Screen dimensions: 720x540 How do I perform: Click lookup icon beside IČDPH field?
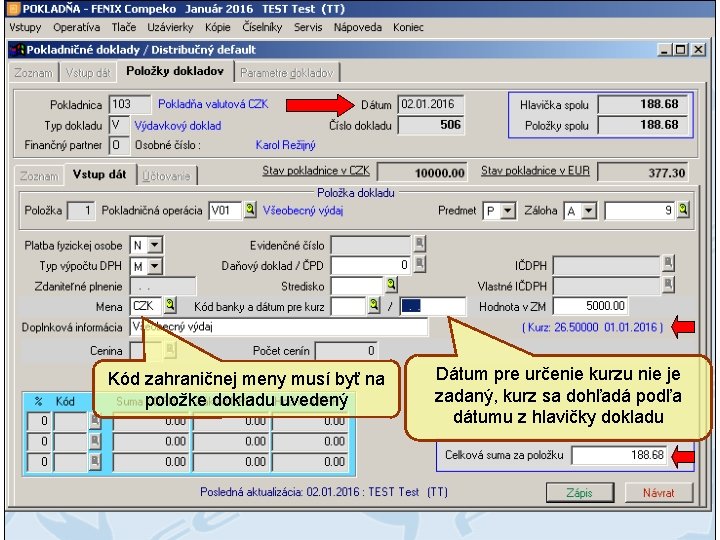[669, 264]
